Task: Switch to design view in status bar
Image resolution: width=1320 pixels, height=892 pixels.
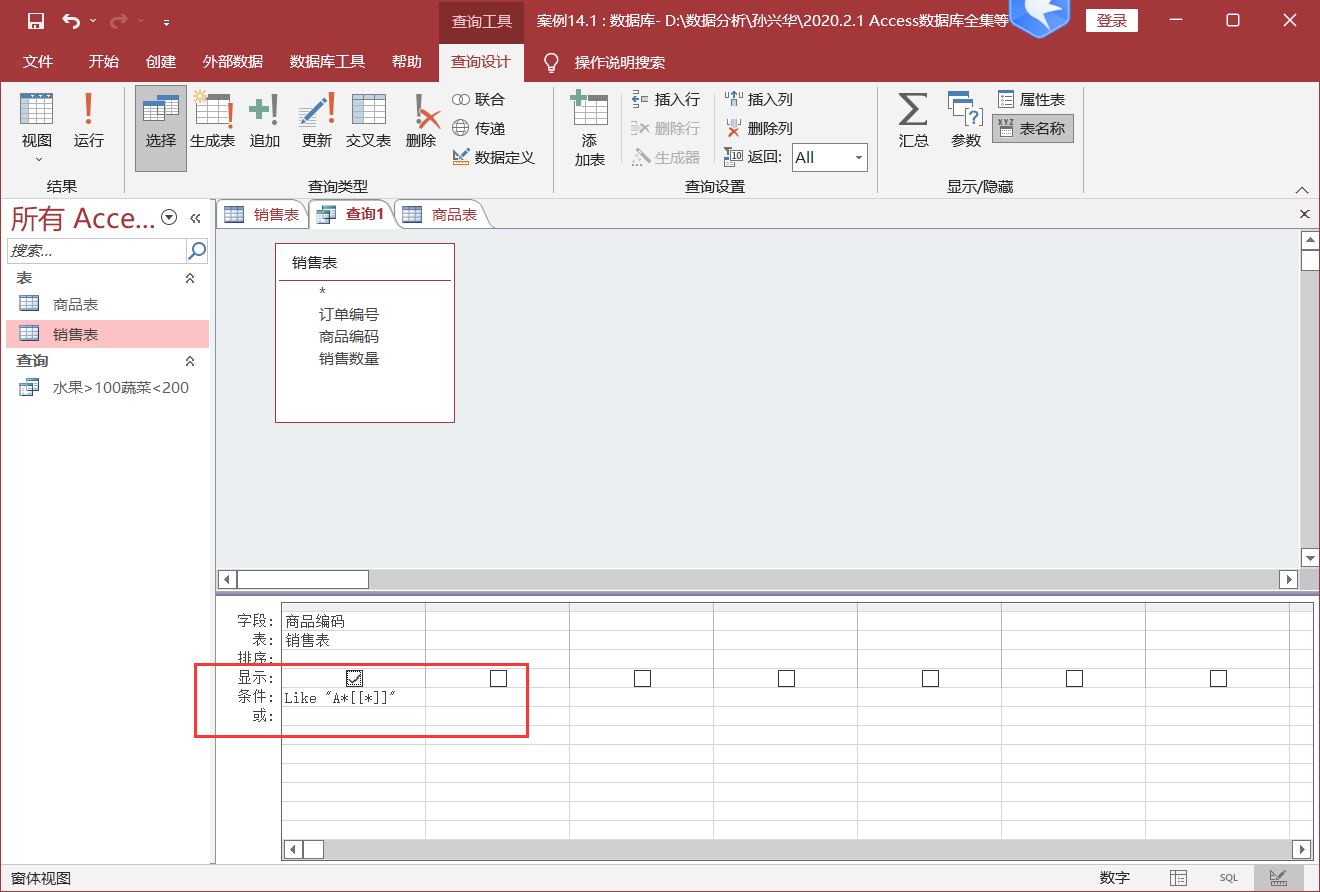Action: (1278, 878)
